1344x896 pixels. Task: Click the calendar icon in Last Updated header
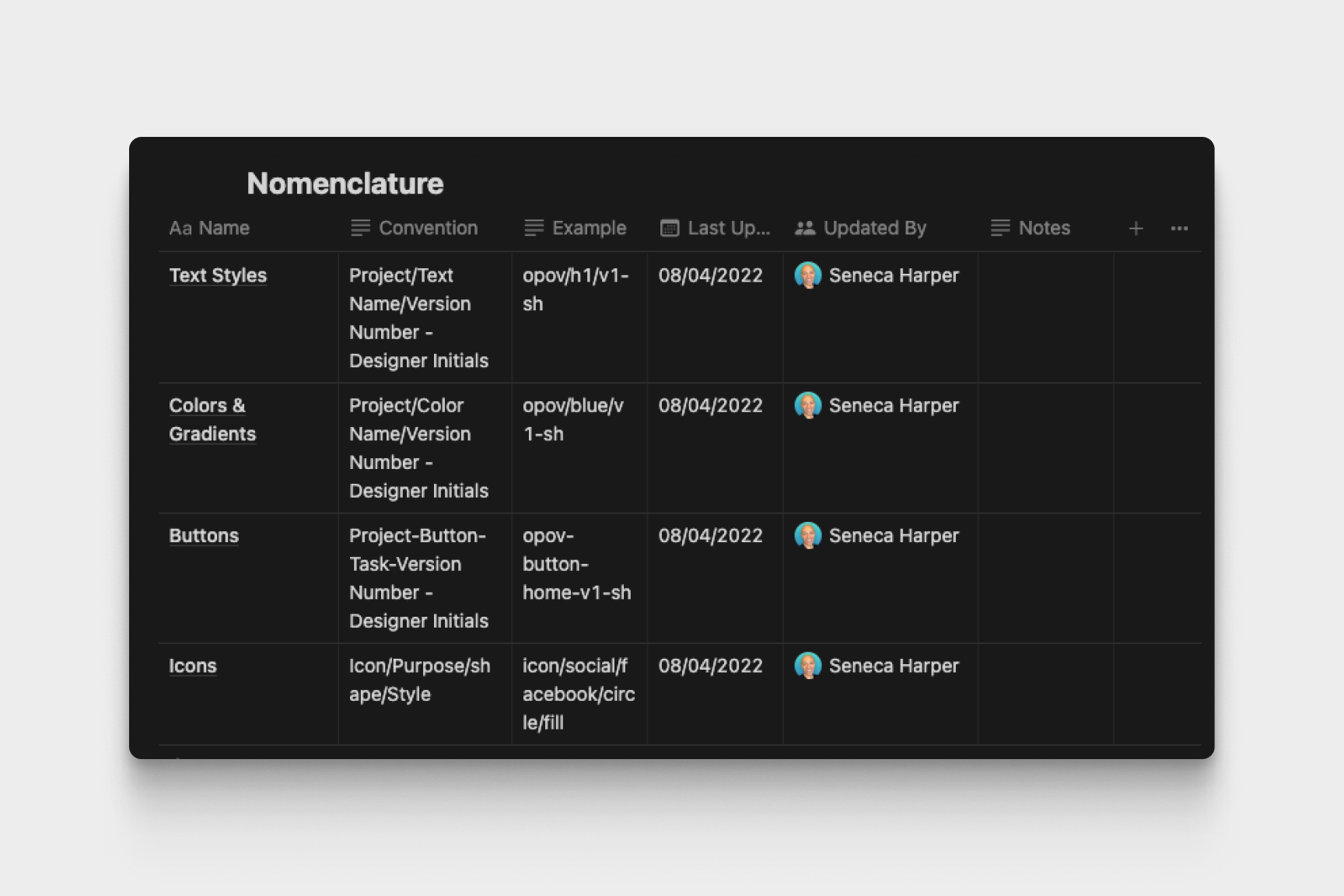pyautogui.click(x=669, y=228)
